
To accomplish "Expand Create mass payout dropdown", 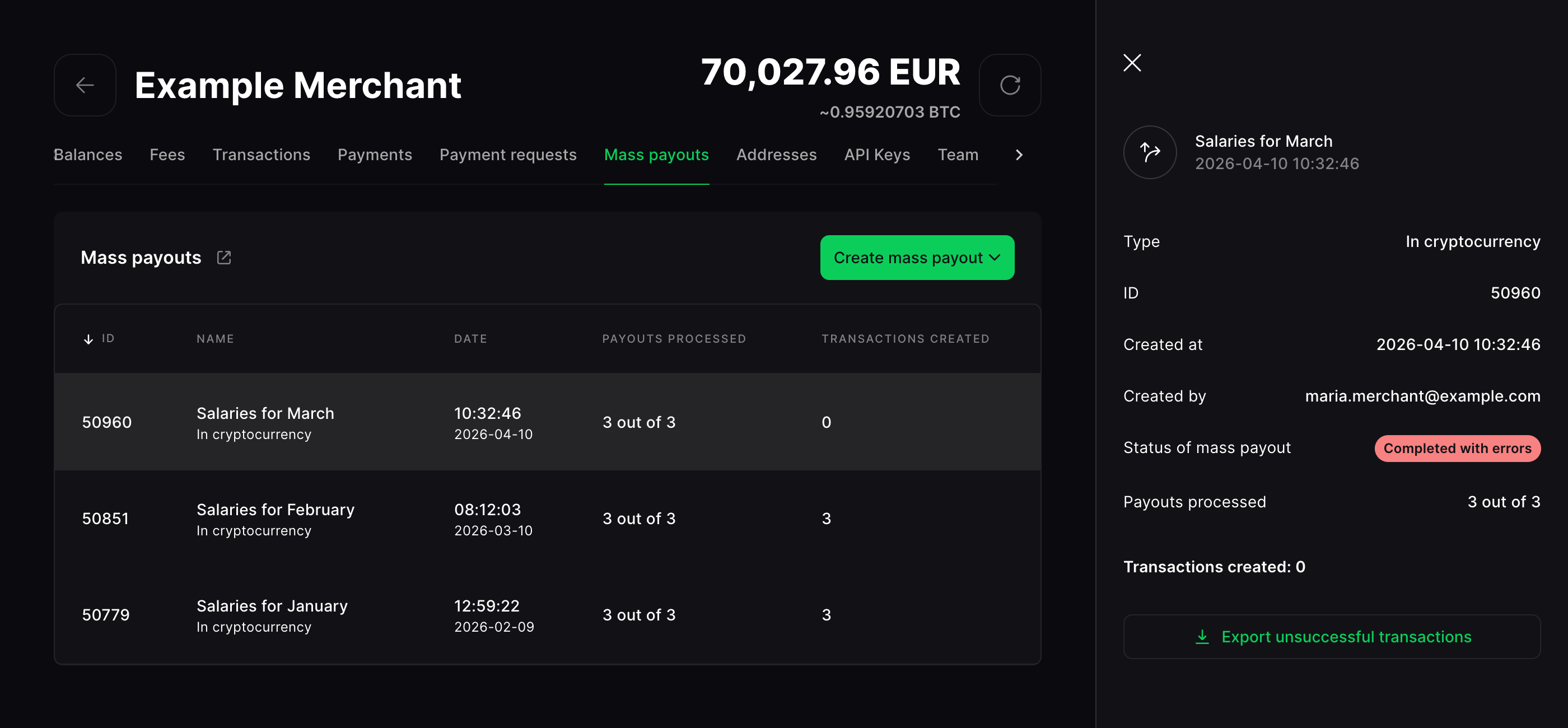I will pos(917,258).
